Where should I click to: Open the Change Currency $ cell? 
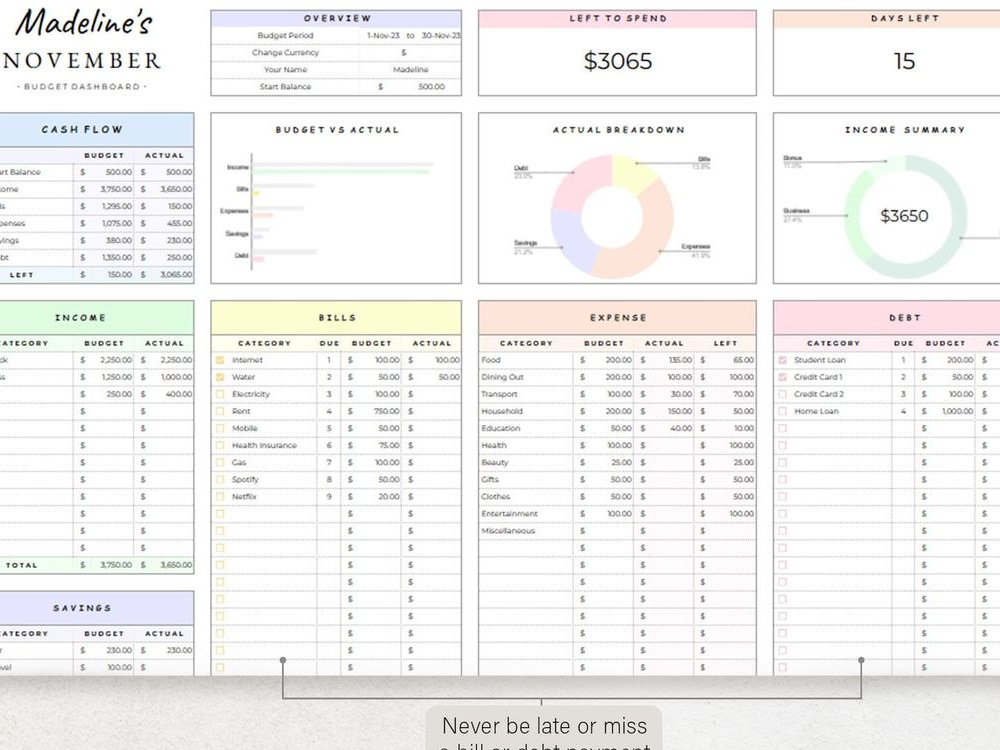click(x=410, y=53)
